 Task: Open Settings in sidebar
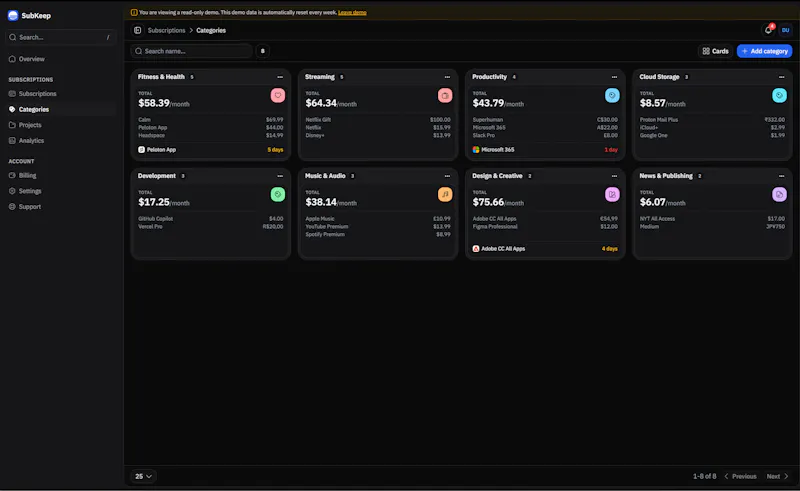pos(61,191)
